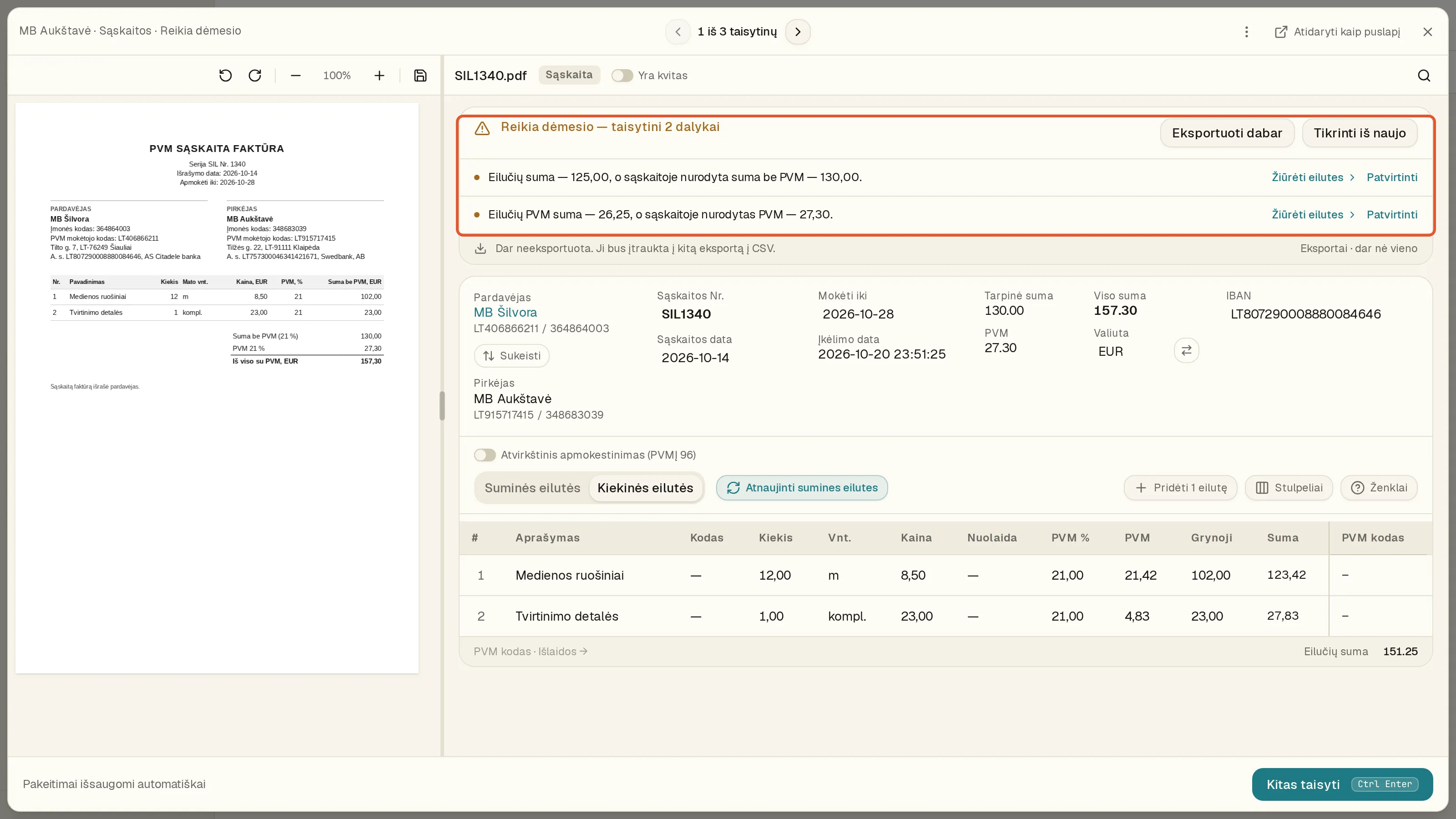Go to next item to fix
1456x819 pixels.
798,32
